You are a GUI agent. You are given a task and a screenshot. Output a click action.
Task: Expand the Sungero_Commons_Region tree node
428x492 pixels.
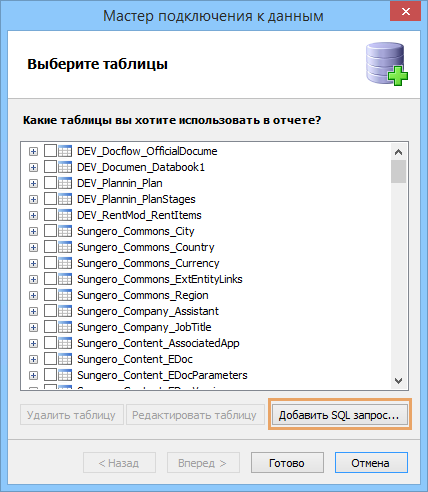click(33, 295)
